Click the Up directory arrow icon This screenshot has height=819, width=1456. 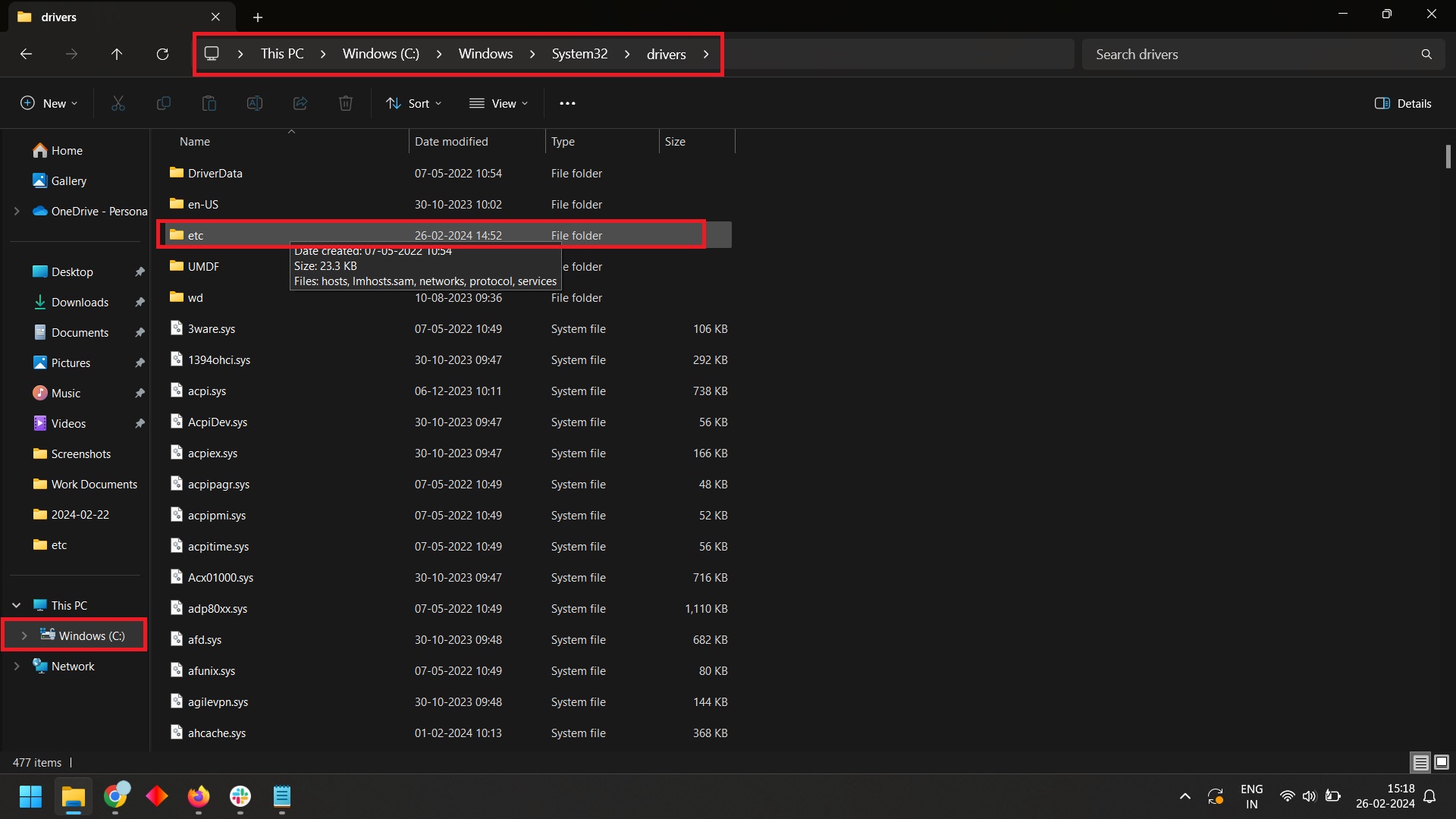(116, 54)
